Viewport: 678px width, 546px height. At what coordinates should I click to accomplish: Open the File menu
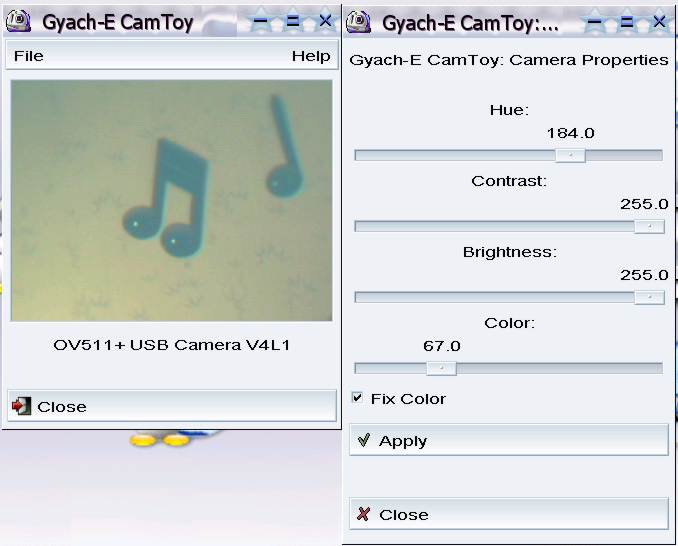pos(29,56)
